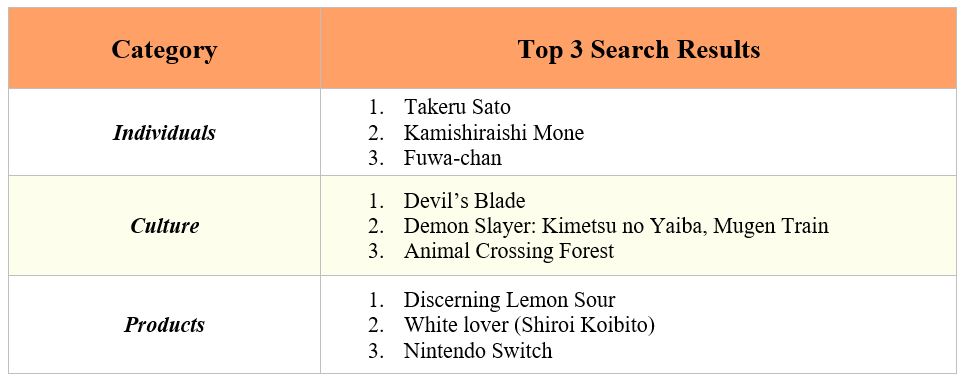Click number 1 beside Discerning Lemon Sour
Viewport: 964px width, 381px height.
(375, 300)
